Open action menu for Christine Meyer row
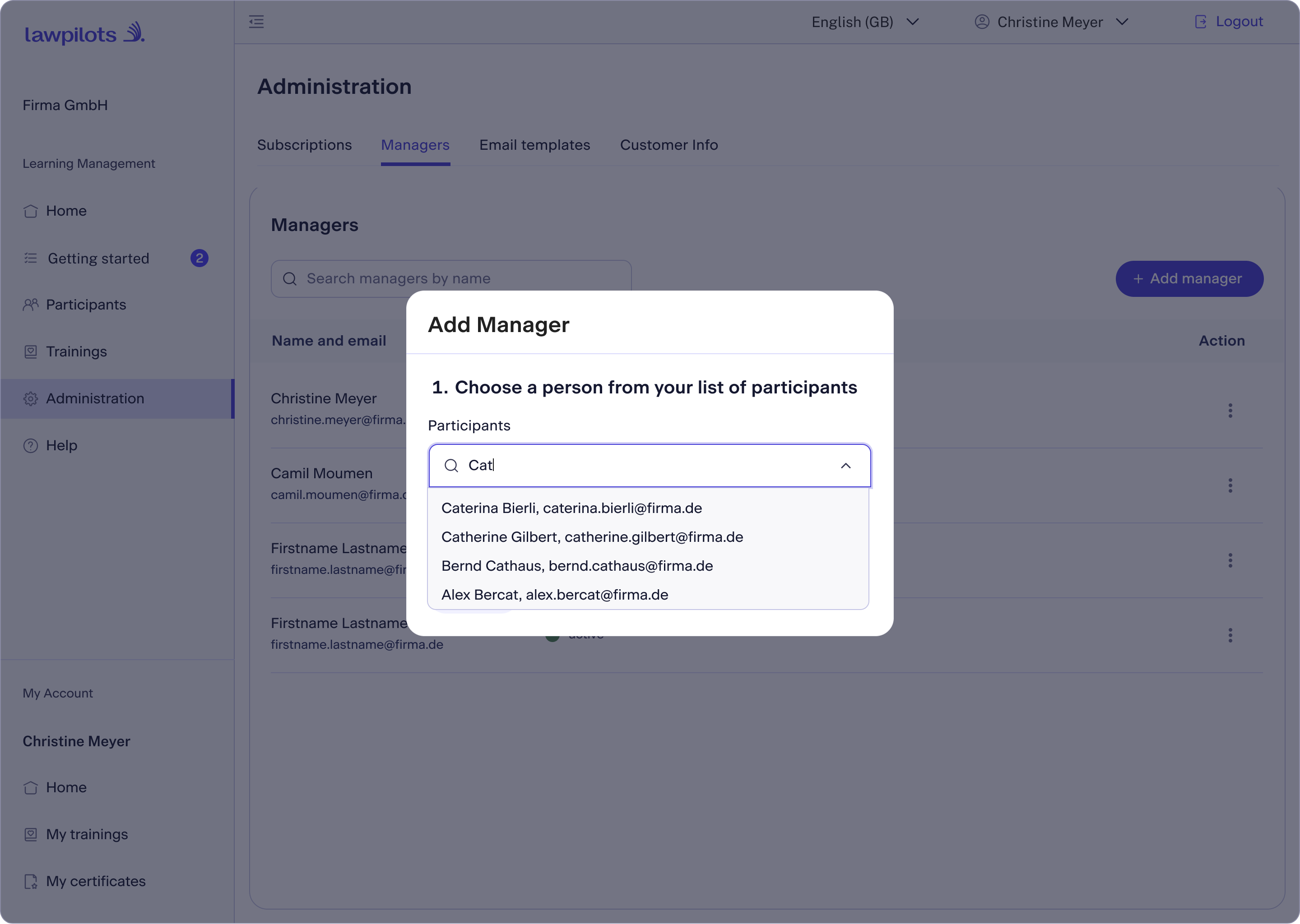The image size is (1300, 924). coord(1230,410)
